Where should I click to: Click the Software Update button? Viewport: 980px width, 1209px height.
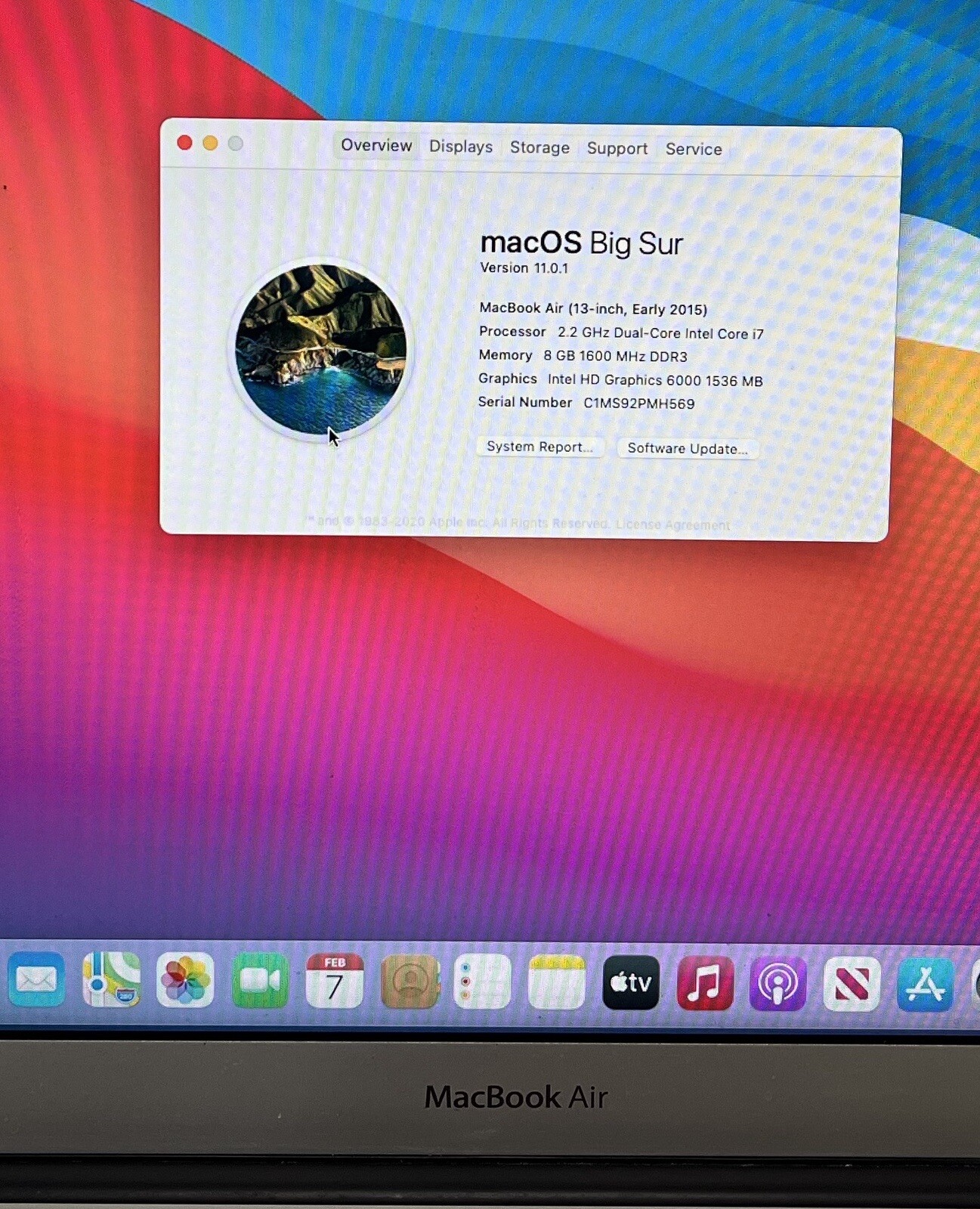tap(688, 448)
